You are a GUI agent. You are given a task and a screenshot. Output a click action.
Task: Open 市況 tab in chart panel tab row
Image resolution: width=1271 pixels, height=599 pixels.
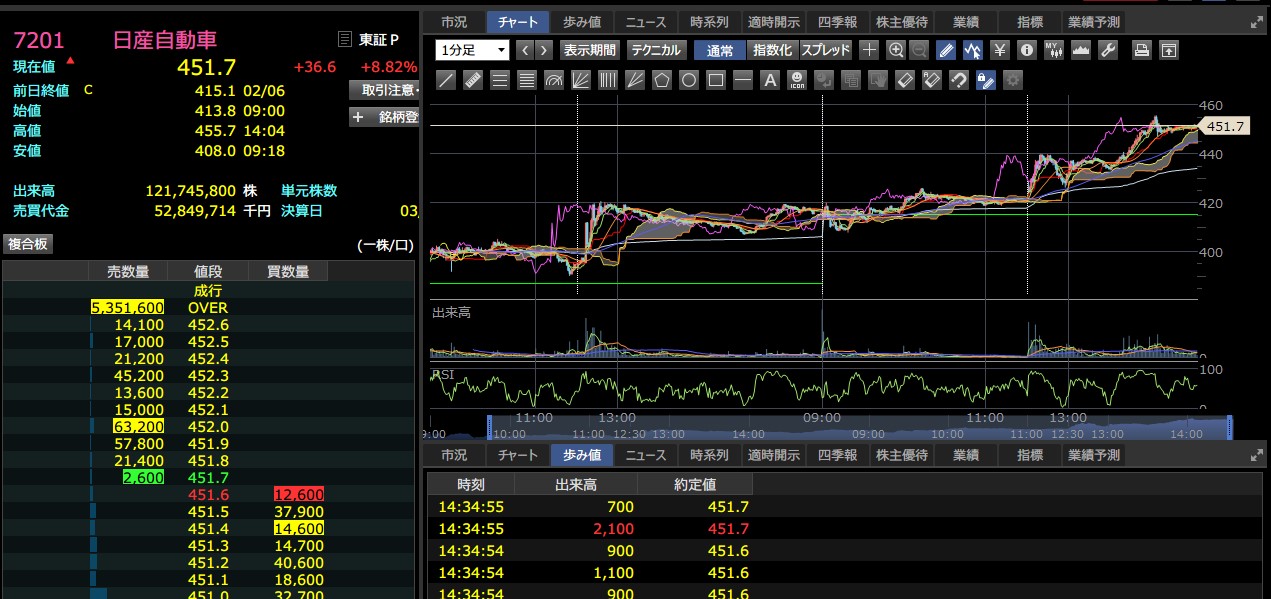coord(454,22)
